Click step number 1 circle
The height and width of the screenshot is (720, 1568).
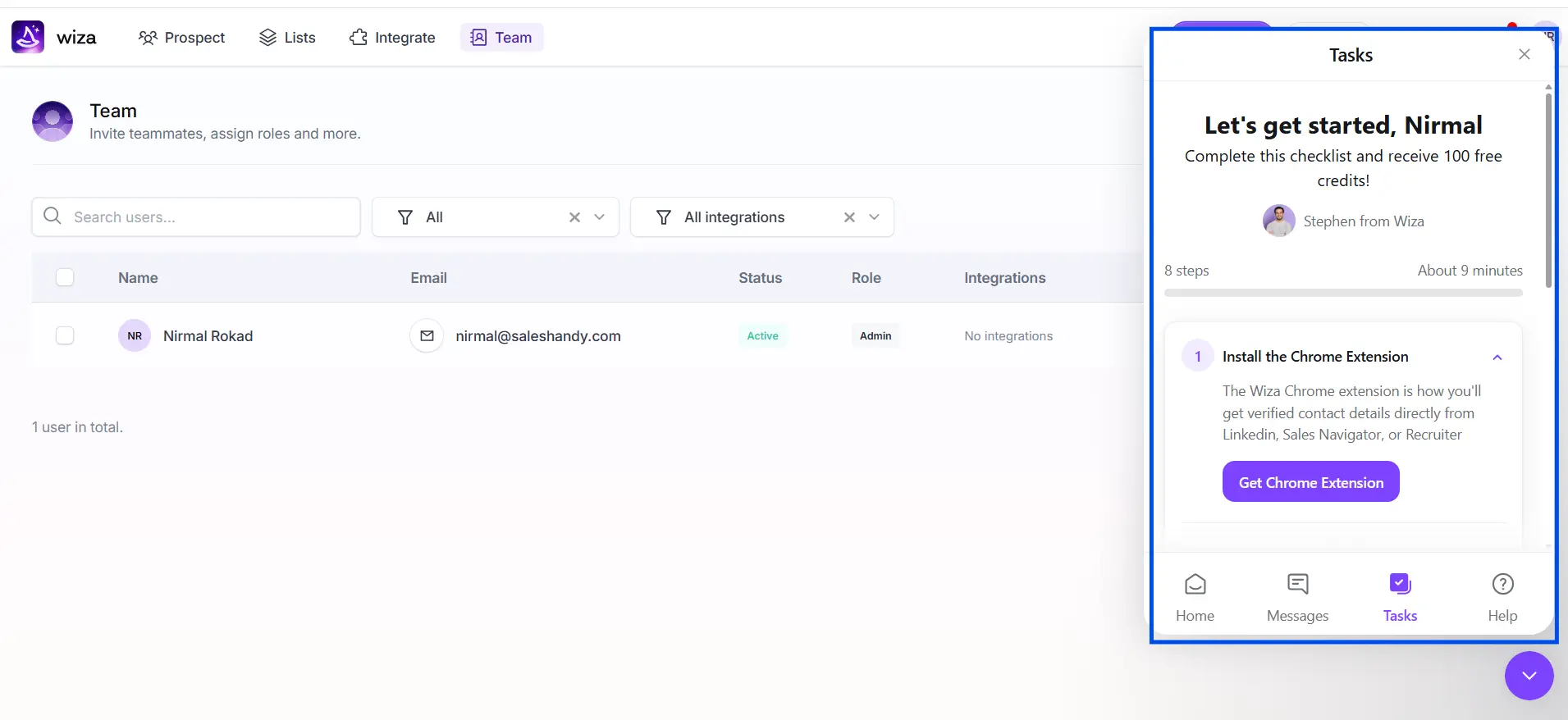pos(1198,356)
